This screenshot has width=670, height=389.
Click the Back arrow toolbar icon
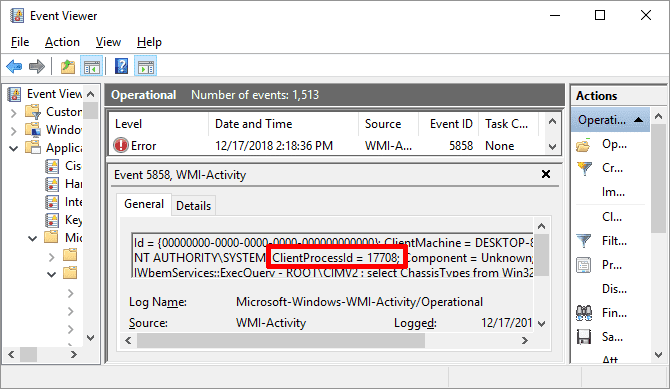click(x=14, y=66)
